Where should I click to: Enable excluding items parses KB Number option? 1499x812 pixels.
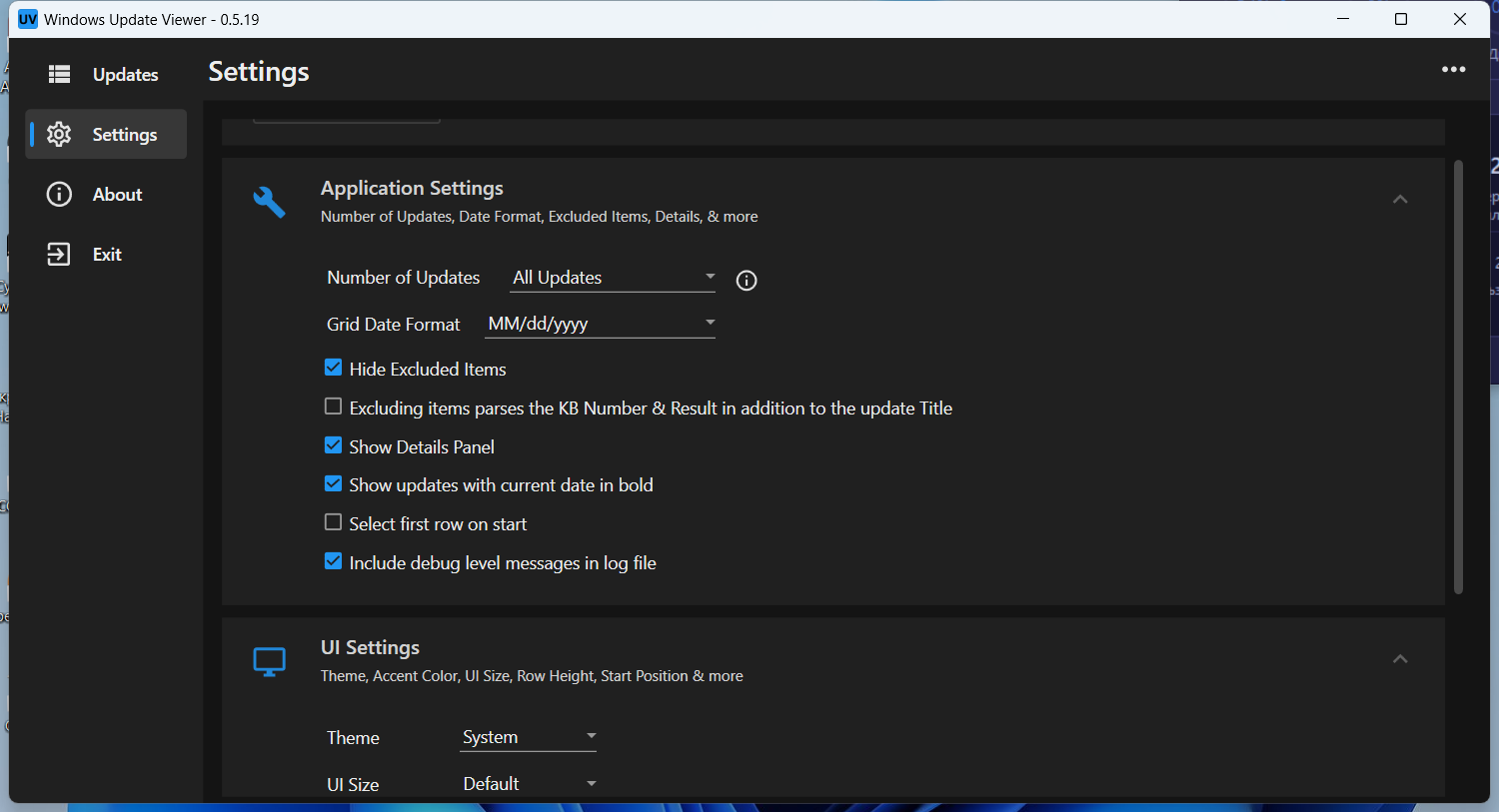(333, 406)
